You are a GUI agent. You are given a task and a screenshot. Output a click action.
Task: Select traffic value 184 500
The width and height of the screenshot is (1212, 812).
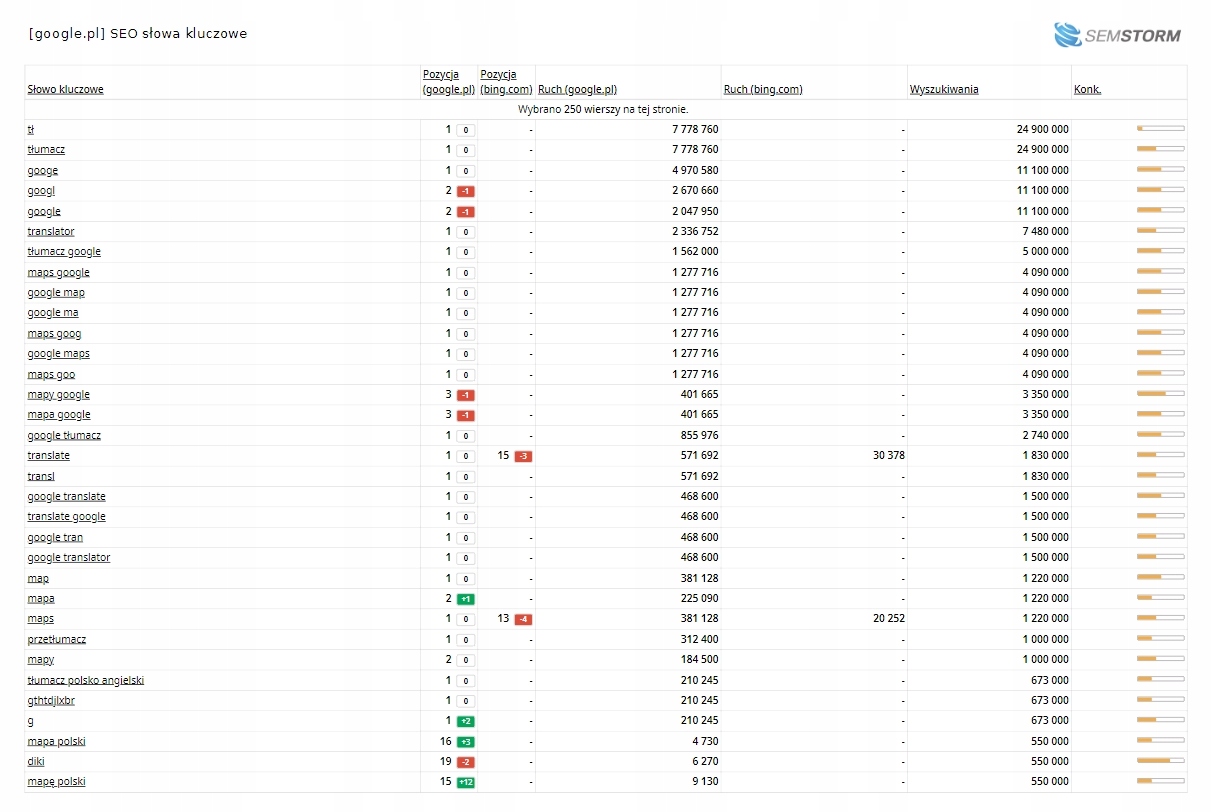click(x=699, y=660)
